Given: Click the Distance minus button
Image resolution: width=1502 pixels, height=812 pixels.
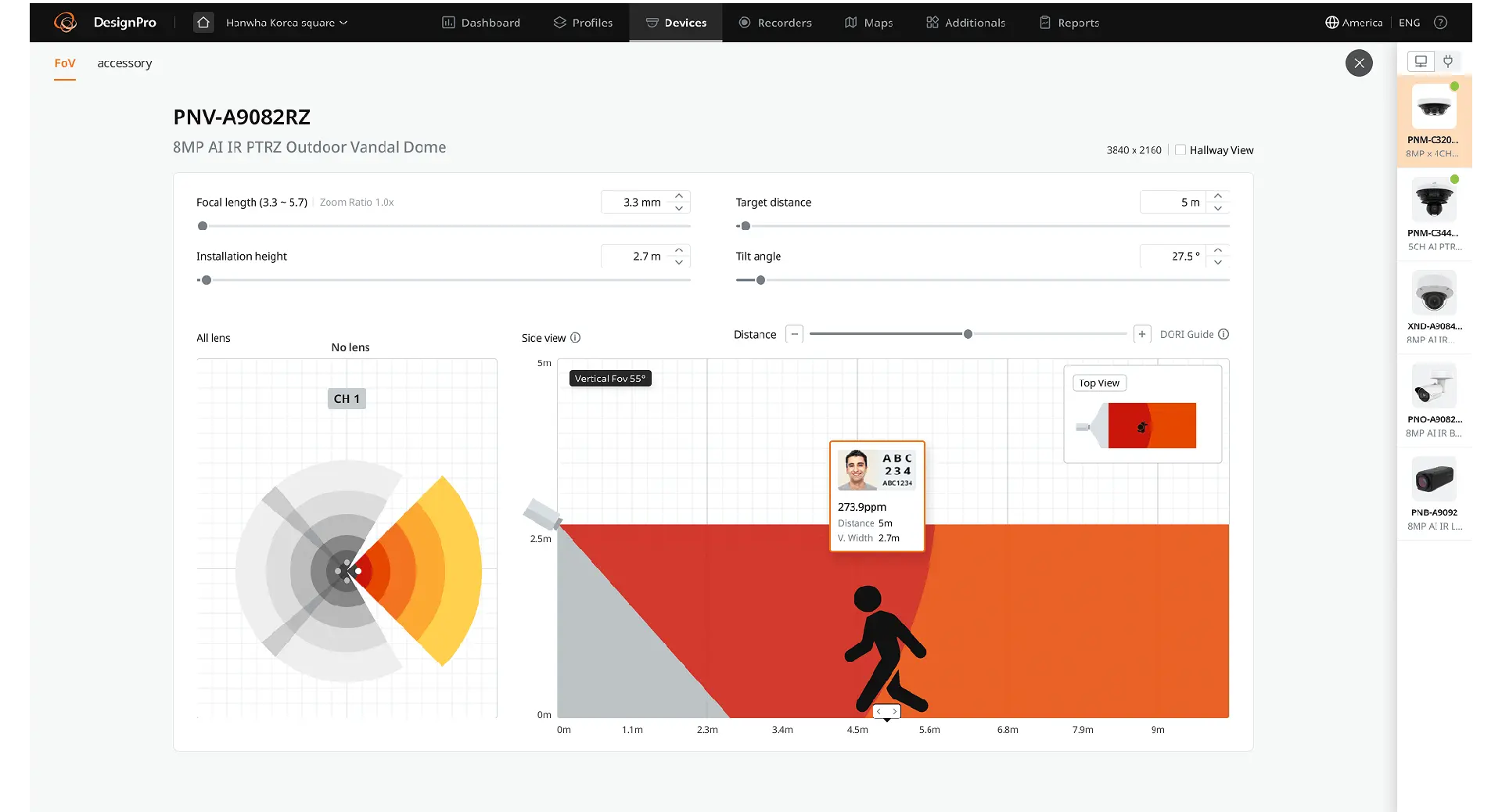Looking at the screenshot, I should point(795,334).
